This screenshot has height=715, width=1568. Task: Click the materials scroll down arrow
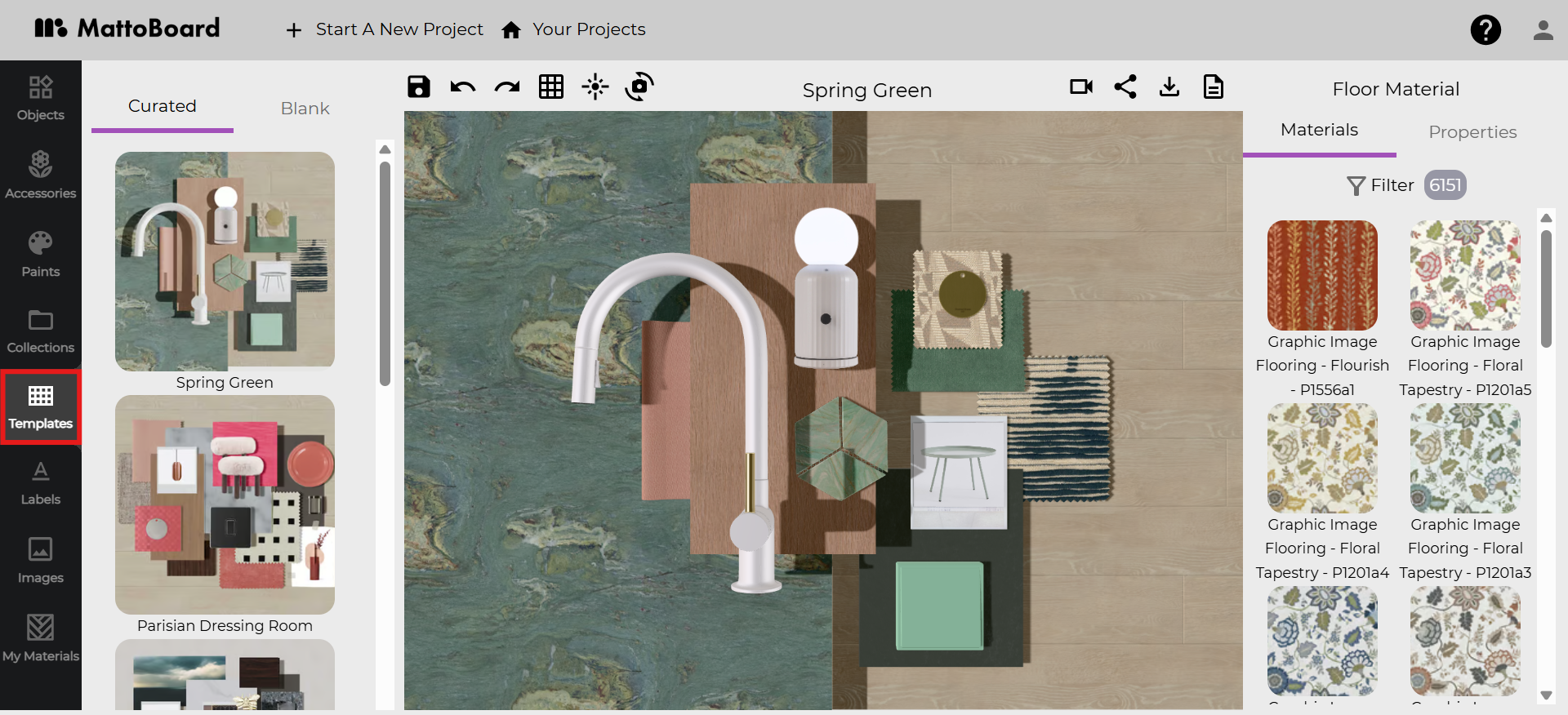pyautogui.click(x=1546, y=695)
